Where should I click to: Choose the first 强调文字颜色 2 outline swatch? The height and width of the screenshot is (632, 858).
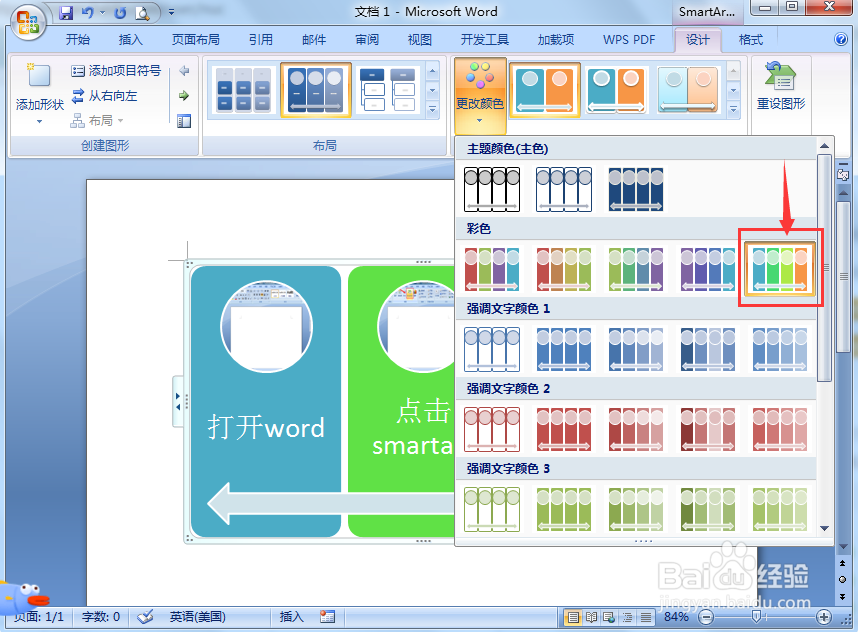pos(492,429)
